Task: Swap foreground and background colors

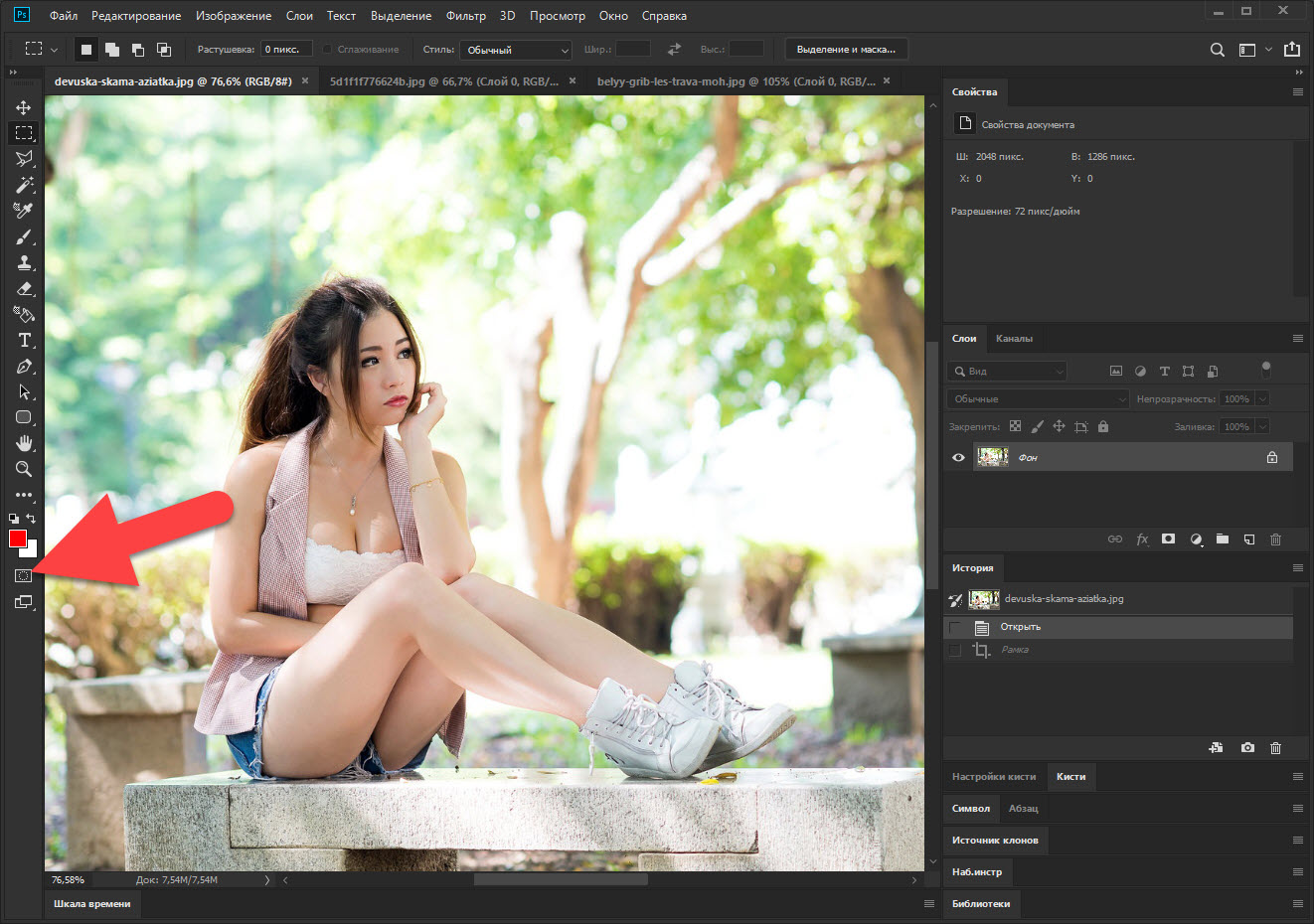Action: click(x=31, y=519)
